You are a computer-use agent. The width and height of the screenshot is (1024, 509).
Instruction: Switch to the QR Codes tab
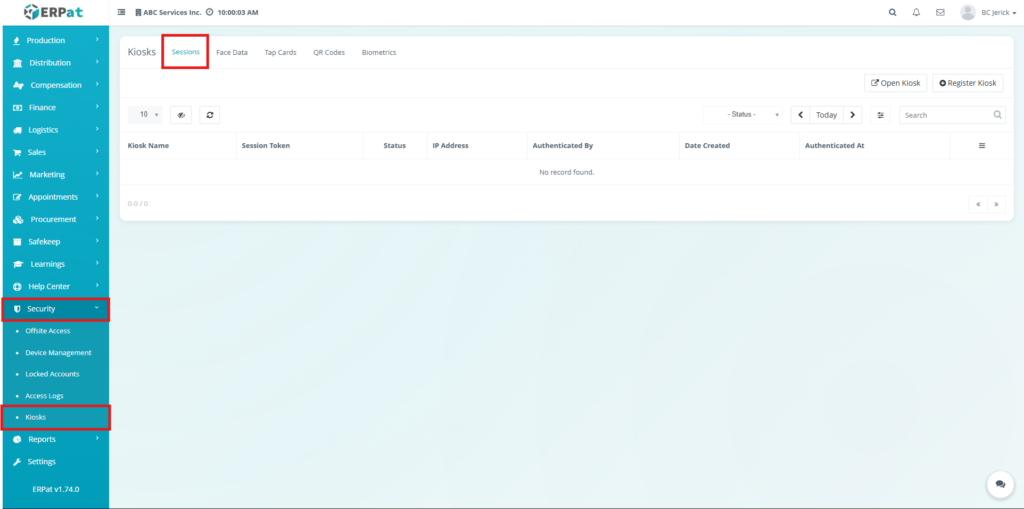point(329,52)
